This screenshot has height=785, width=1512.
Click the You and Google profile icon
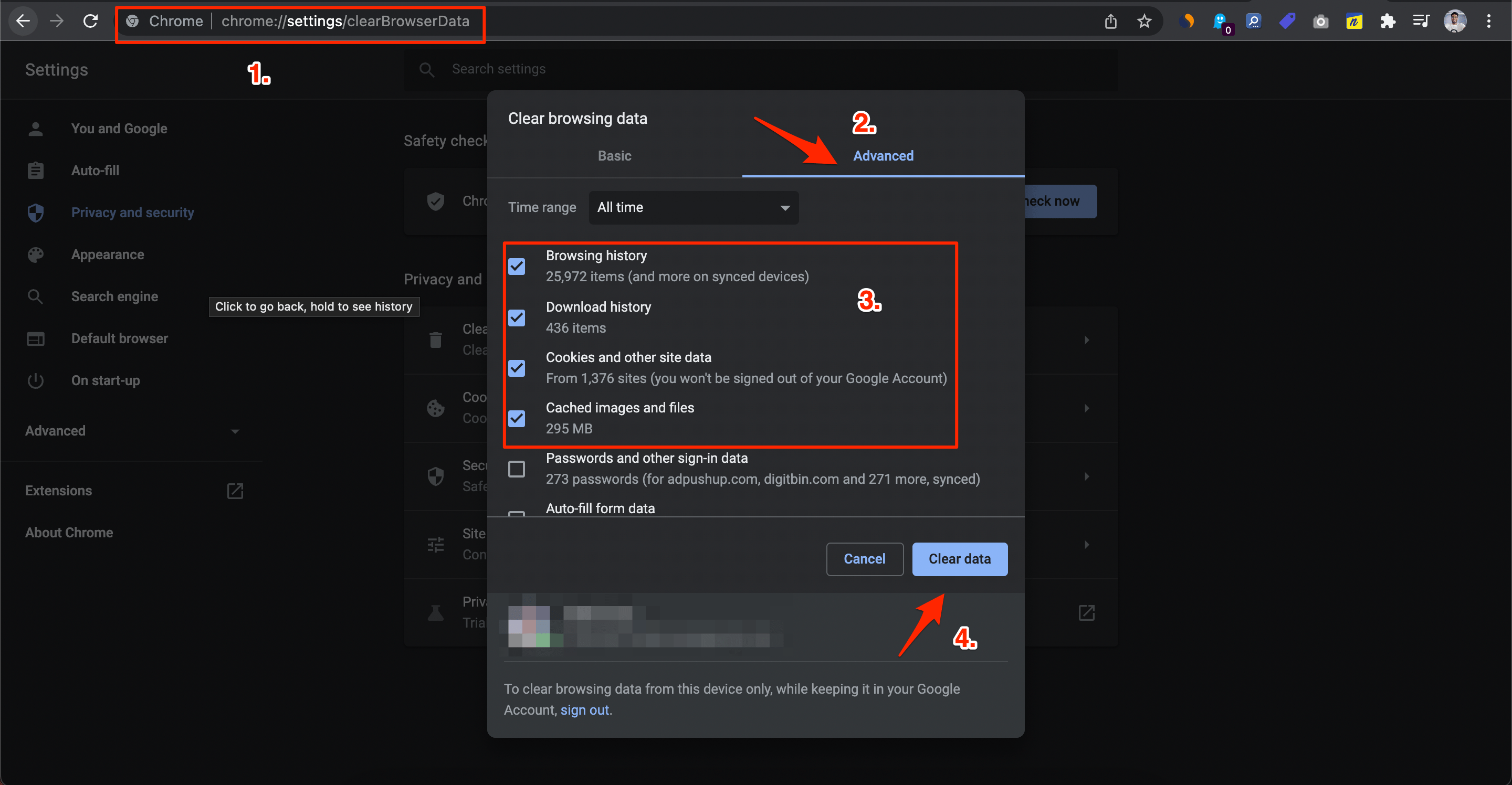[35, 128]
